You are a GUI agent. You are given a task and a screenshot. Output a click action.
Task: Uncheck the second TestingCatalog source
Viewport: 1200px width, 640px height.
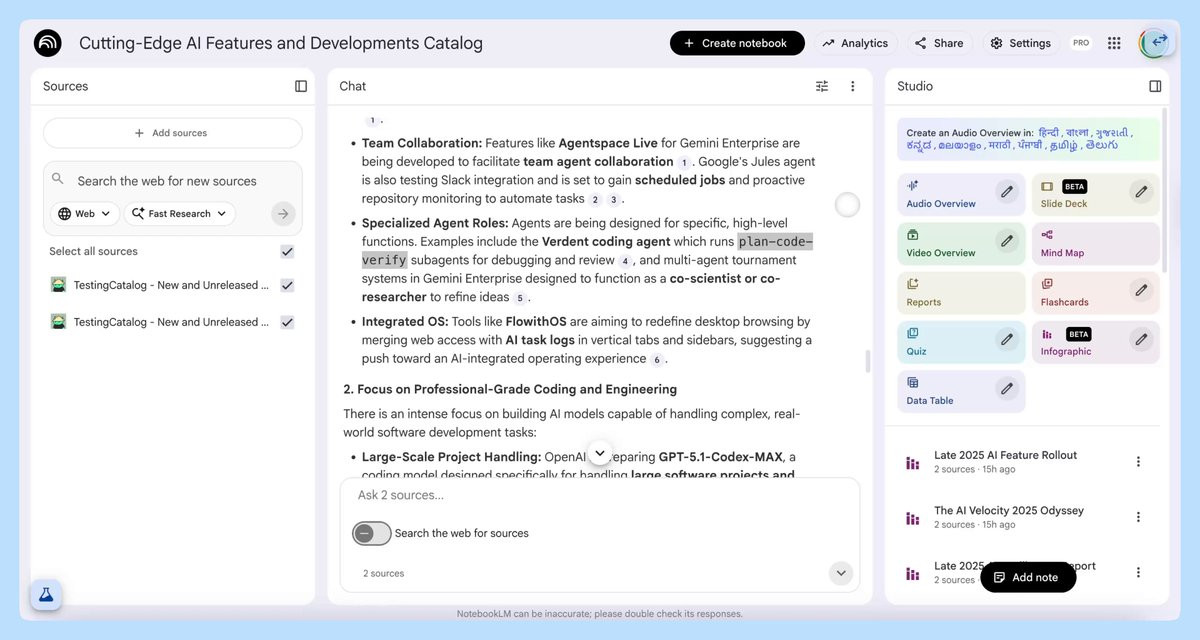[287, 322]
